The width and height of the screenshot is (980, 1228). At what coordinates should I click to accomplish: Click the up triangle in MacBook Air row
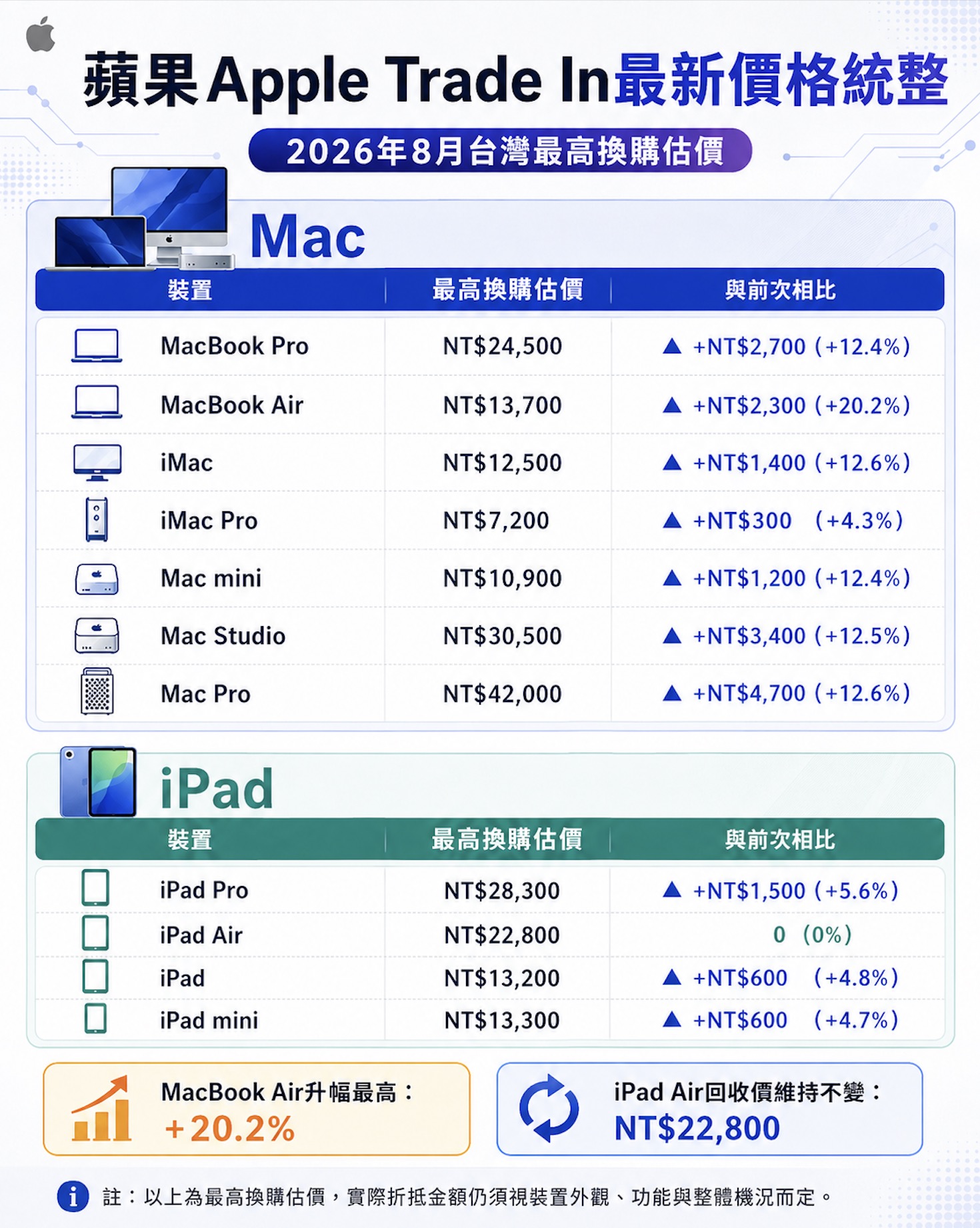(x=672, y=405)
